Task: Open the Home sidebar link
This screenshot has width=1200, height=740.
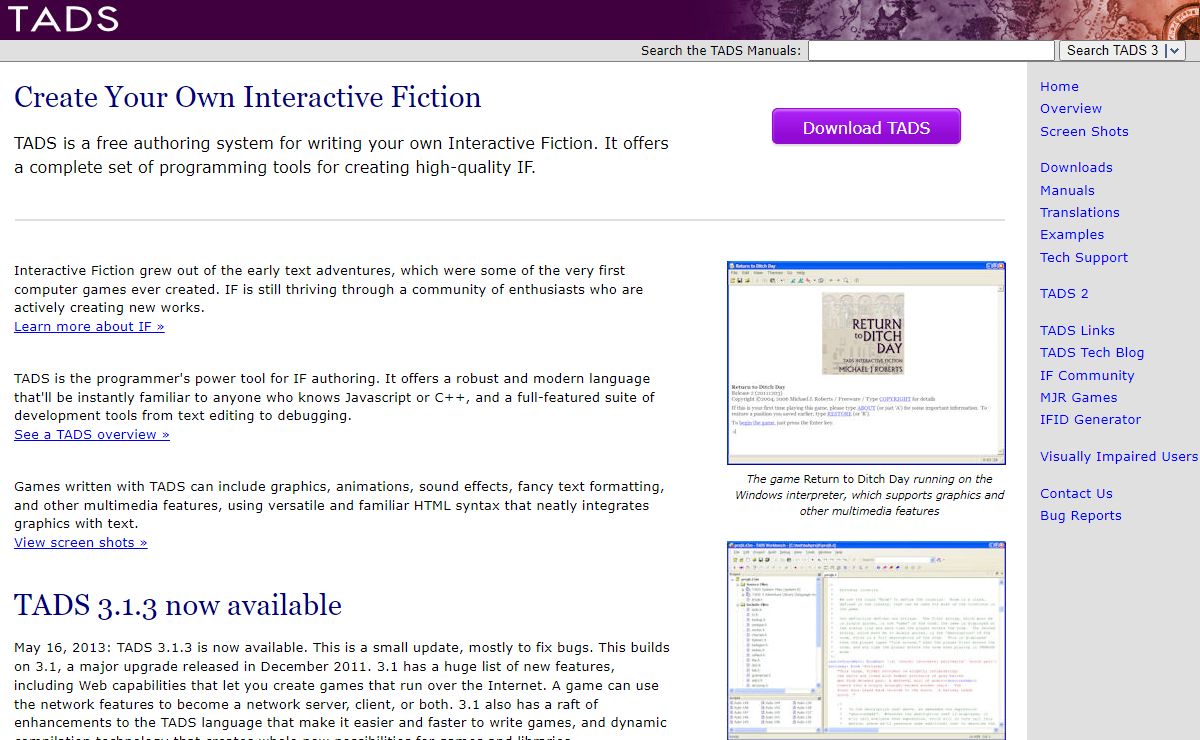Action: 1059,86
